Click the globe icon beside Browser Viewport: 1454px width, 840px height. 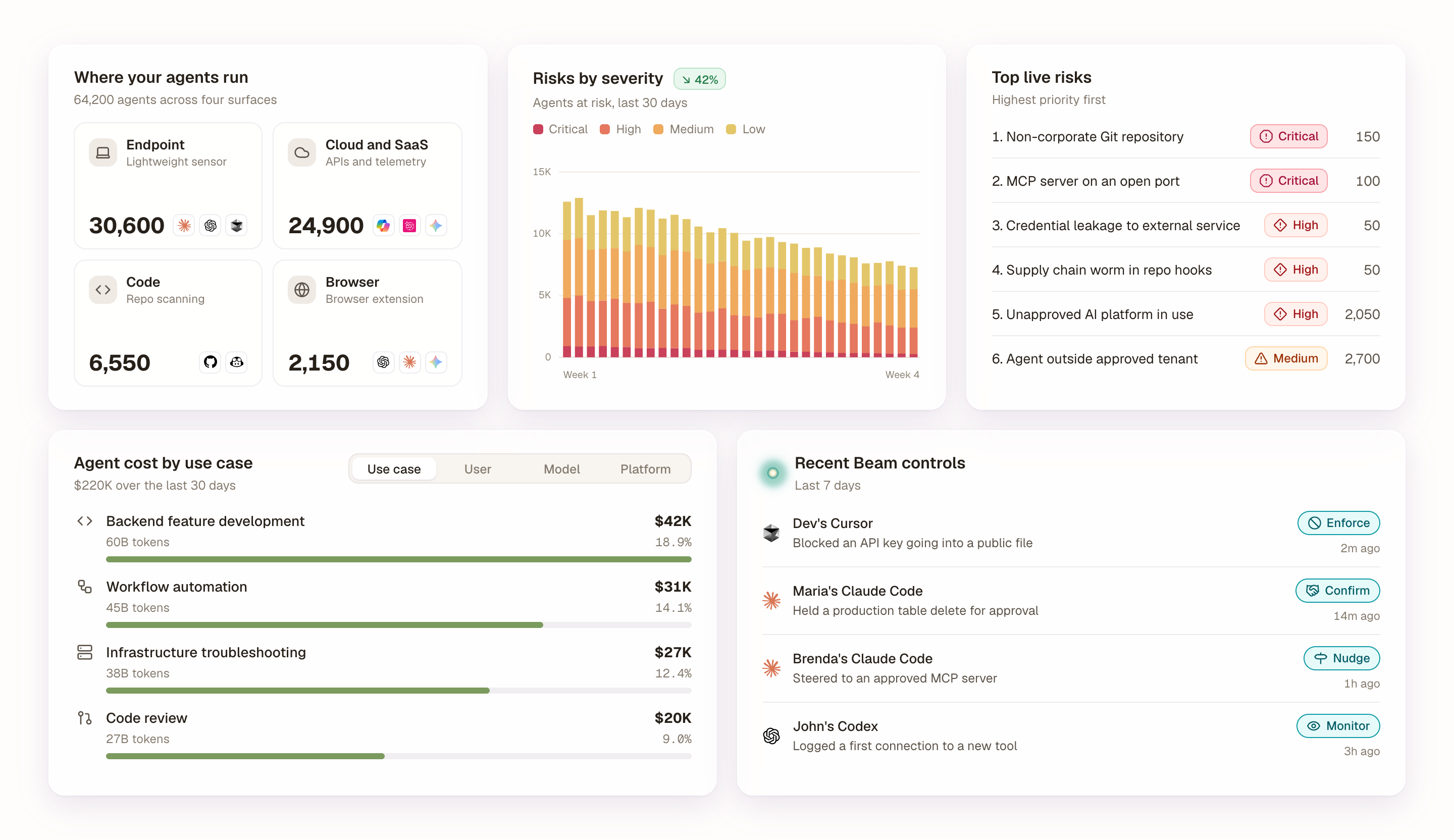coord(302,290)
